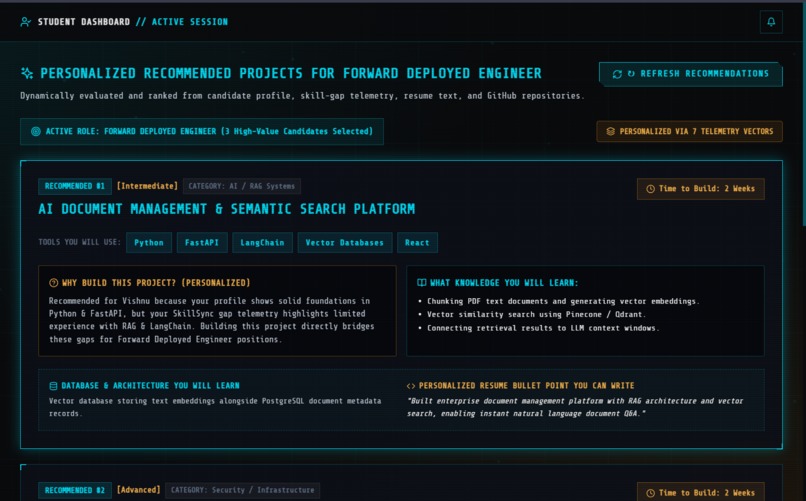Click question icon by Why Build This Project
This screenshot has width=806, height=501.
tap(53, 283)
